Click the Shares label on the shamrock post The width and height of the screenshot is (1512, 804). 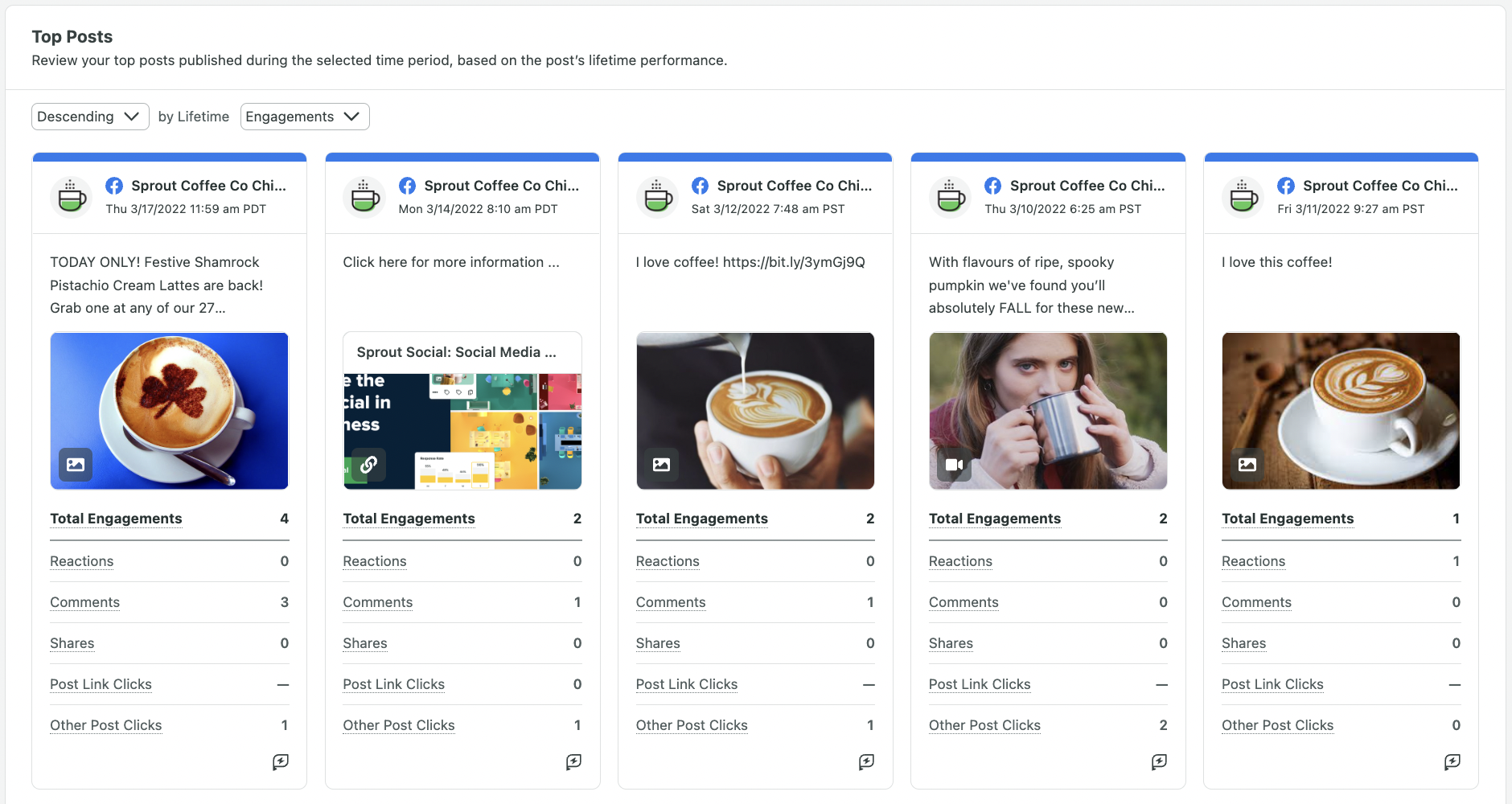coord(72,643)
